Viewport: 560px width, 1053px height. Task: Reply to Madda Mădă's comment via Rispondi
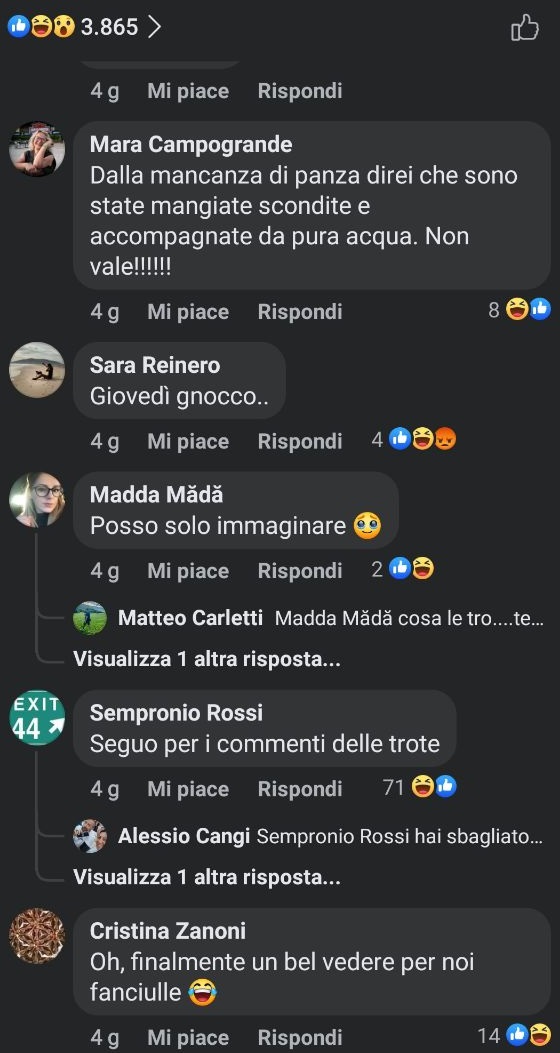point(300,571)
